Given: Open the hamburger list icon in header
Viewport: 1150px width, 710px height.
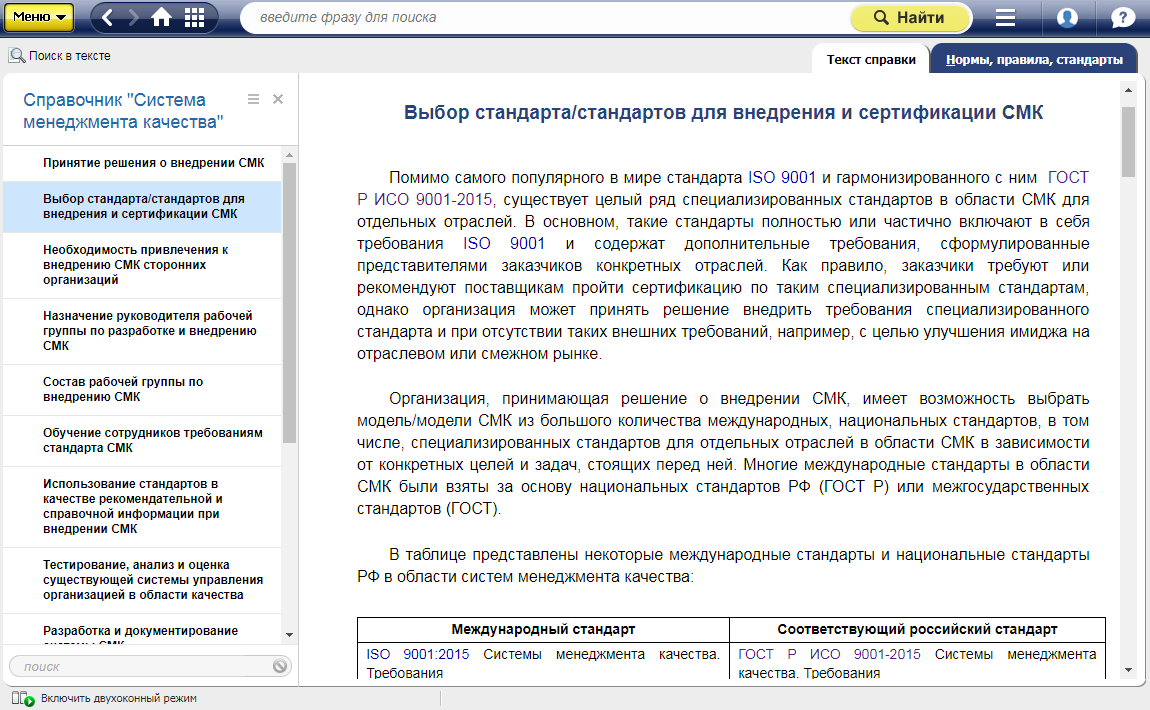Looking at the screenshot, I should point(1005,17).
